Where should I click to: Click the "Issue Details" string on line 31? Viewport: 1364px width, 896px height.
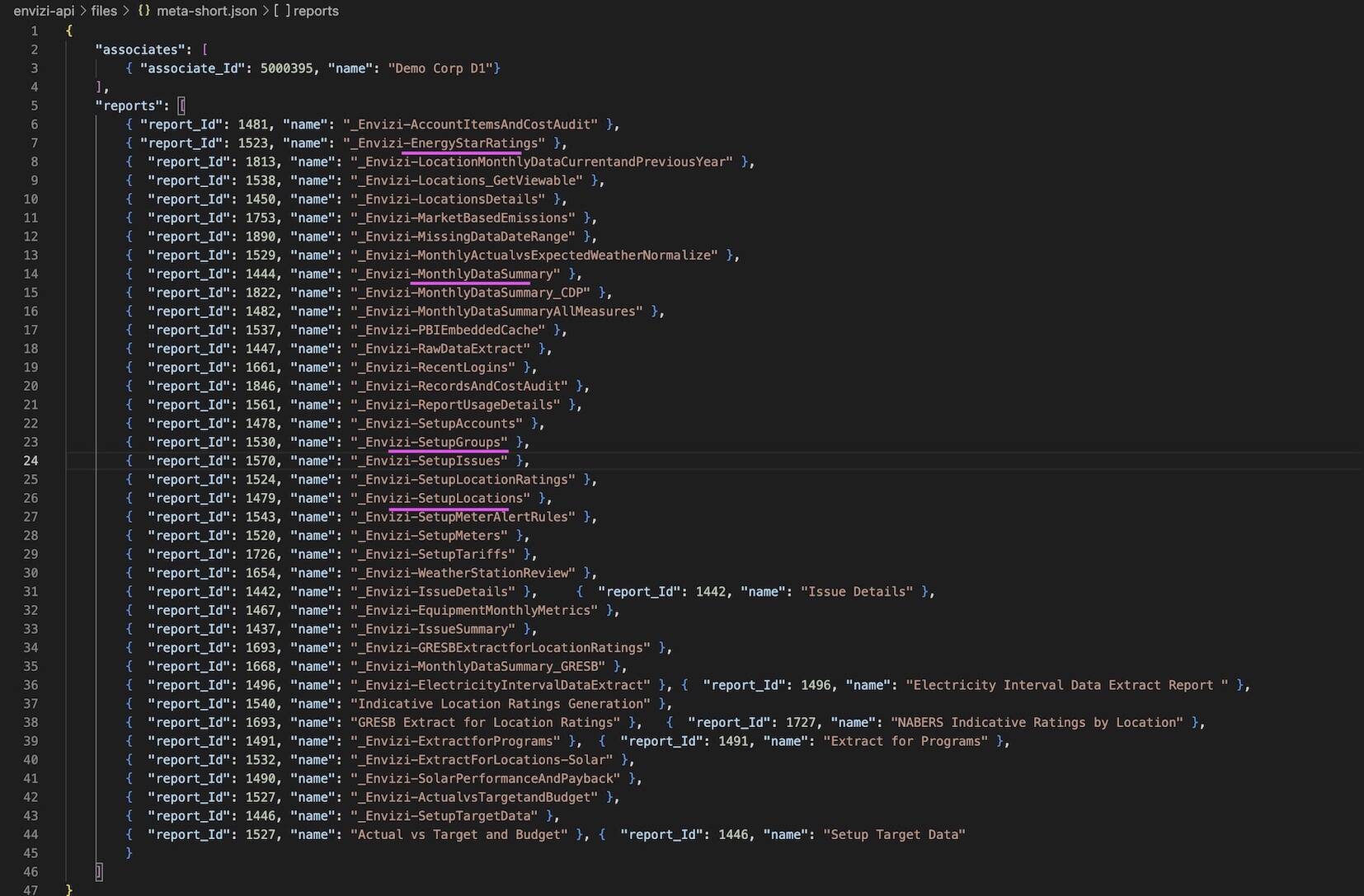857,592
